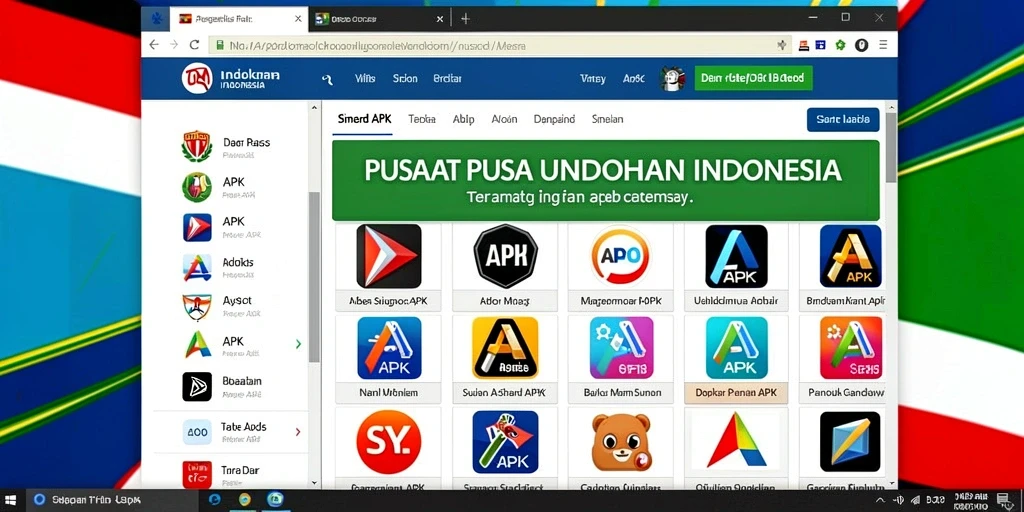
Task: Open the Brdiar header nav link
Action: 447,78
